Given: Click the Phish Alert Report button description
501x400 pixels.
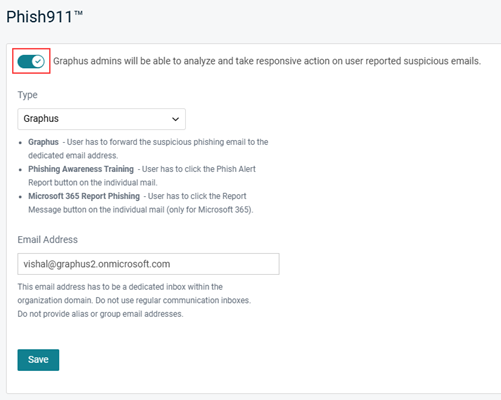Looking at the screenshot, I should click(142, 176).
